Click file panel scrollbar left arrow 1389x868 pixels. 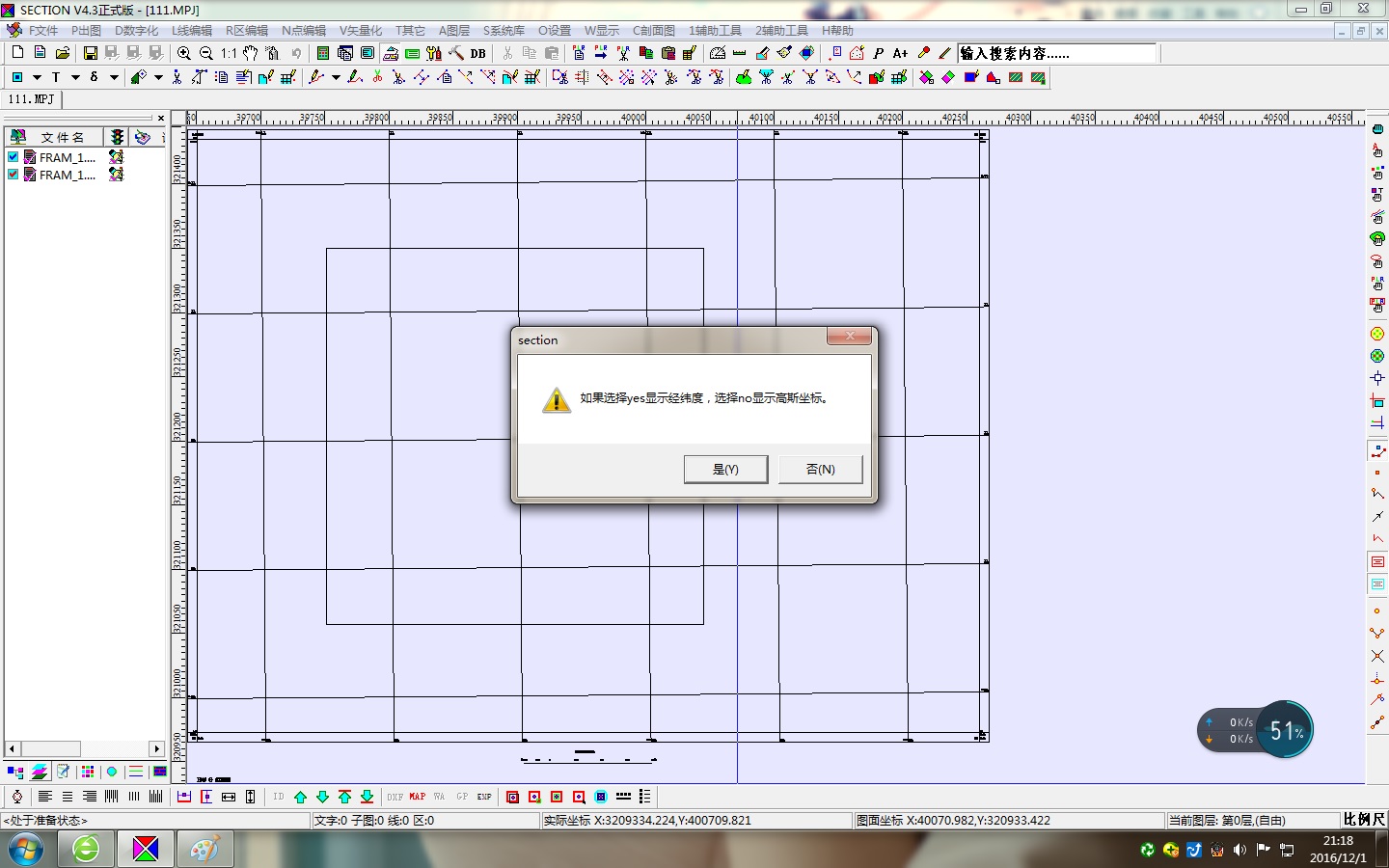coord(12,748)
